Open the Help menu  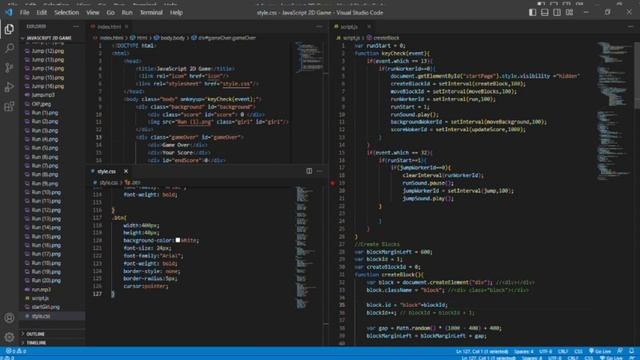(176, 13)
